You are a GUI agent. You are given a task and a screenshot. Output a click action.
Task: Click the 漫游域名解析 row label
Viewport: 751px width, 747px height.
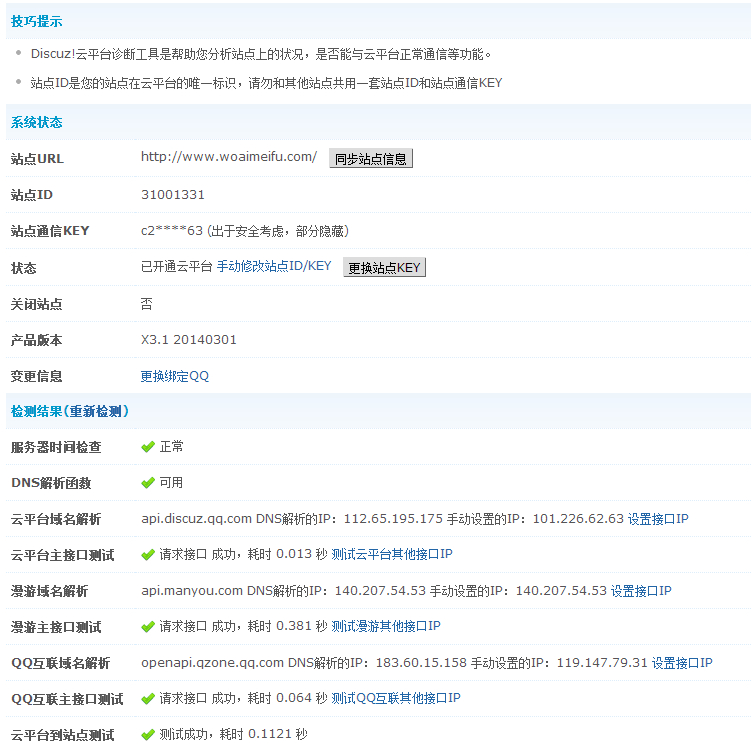point(49,591)
